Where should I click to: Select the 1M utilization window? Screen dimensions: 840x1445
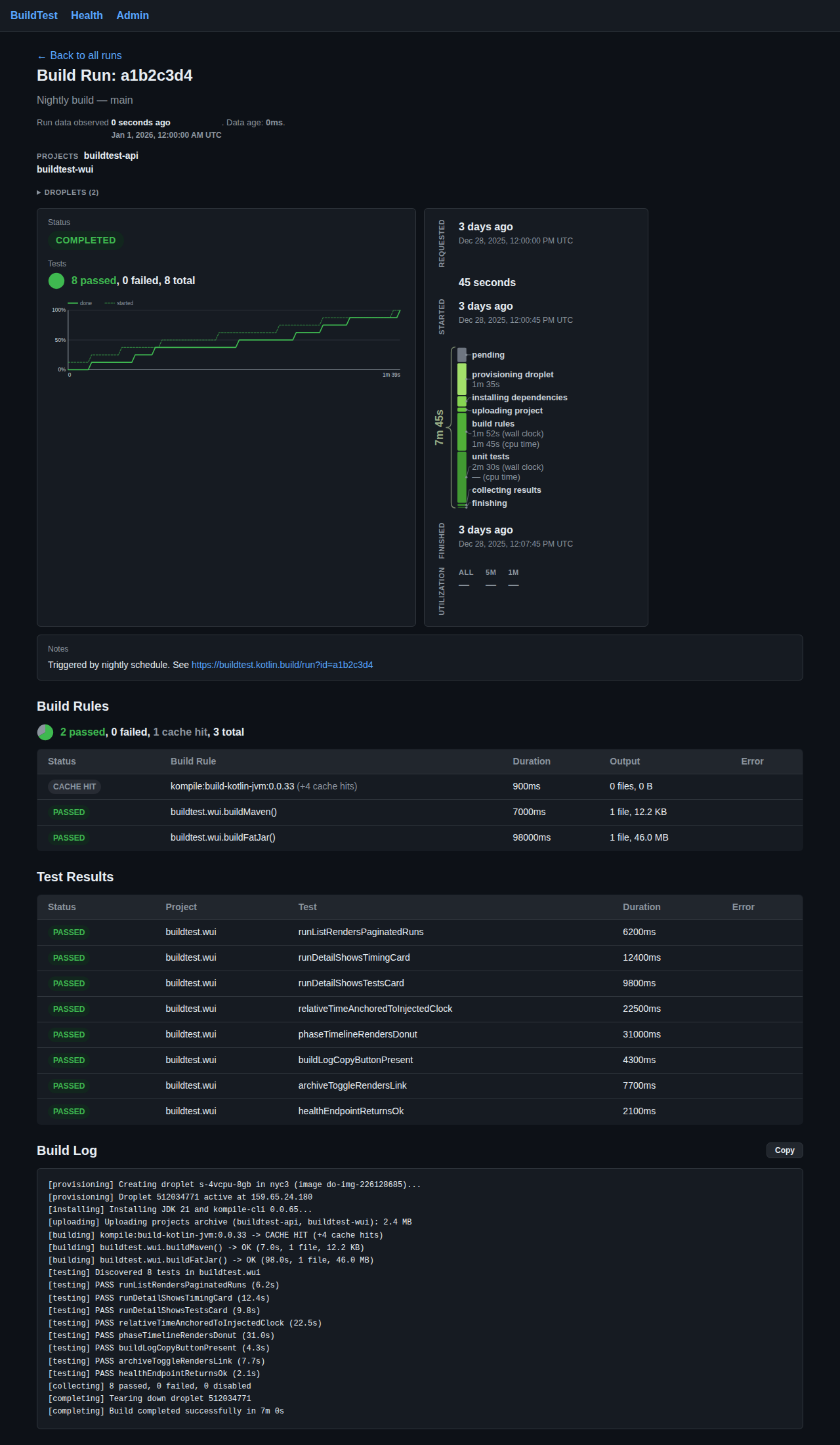pos(513,572)
